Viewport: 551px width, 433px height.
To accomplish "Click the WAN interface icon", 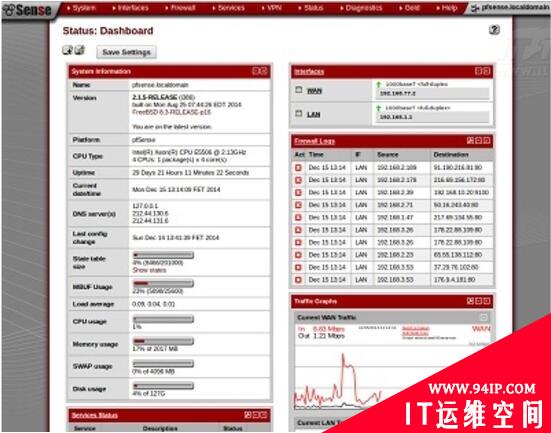I will pos(299,90).
